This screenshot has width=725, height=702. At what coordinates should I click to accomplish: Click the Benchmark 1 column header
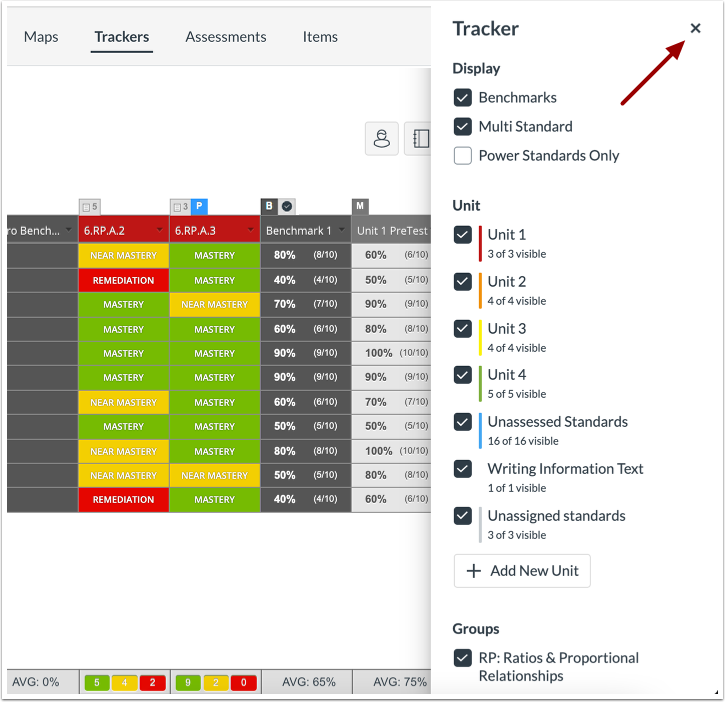coord(306,230)
